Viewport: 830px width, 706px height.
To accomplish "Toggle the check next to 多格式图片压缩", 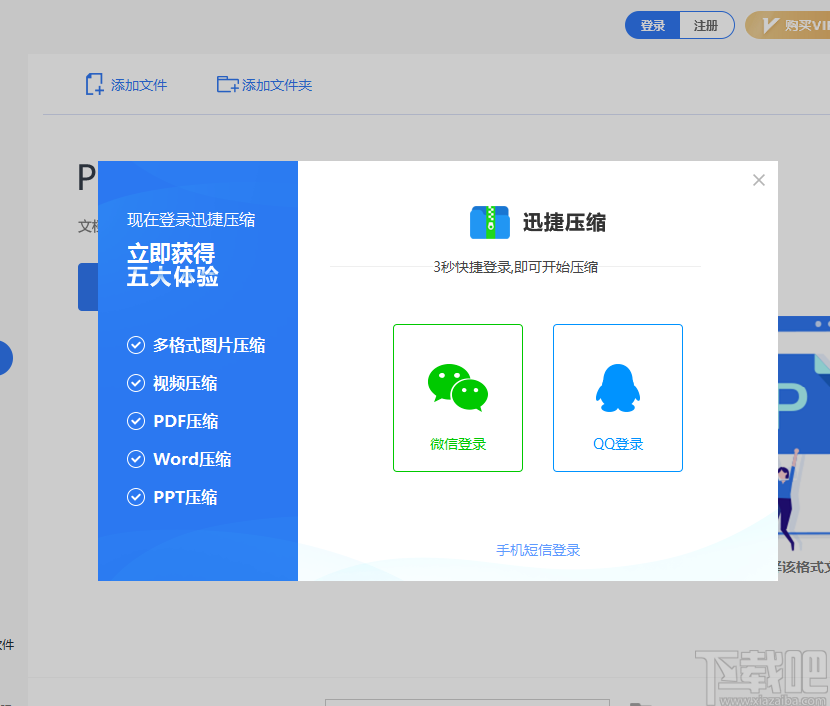I will pos(136,345).
